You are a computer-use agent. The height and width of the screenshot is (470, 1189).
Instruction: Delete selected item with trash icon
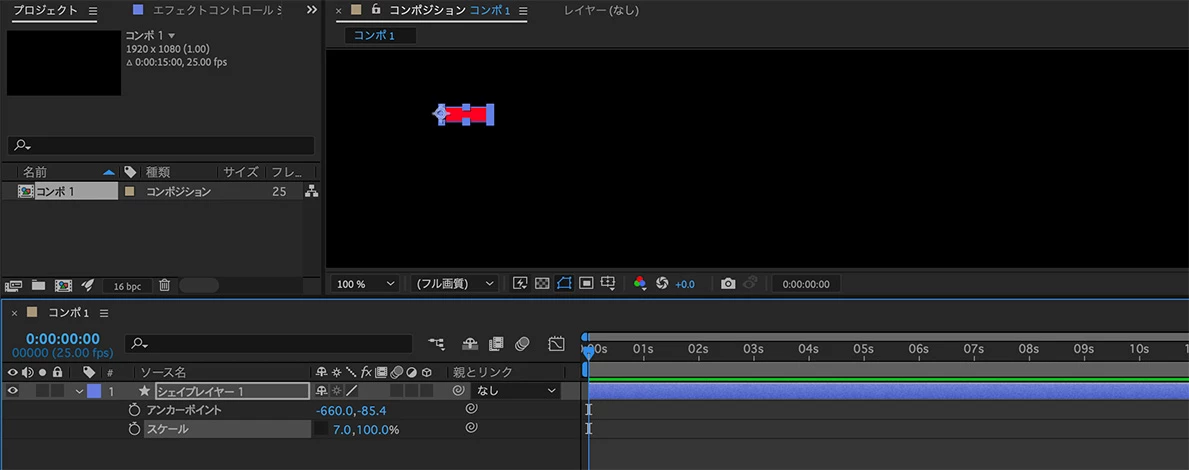[x=165, y=285]
